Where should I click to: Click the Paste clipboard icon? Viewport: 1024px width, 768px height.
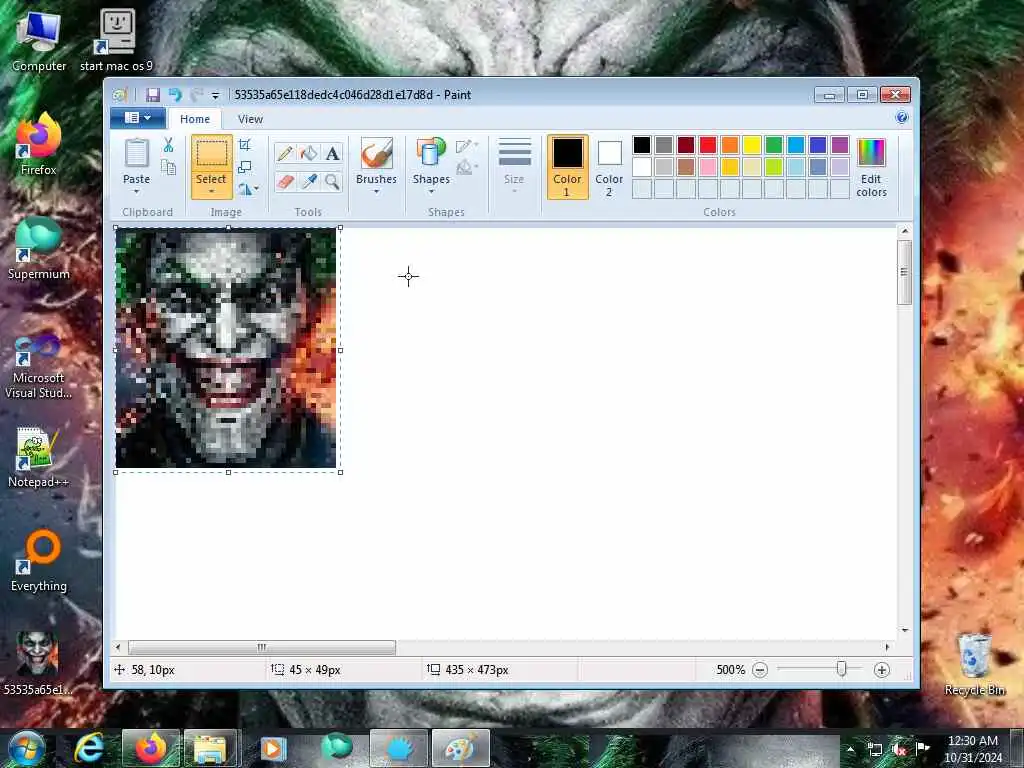tap(136, 153)
